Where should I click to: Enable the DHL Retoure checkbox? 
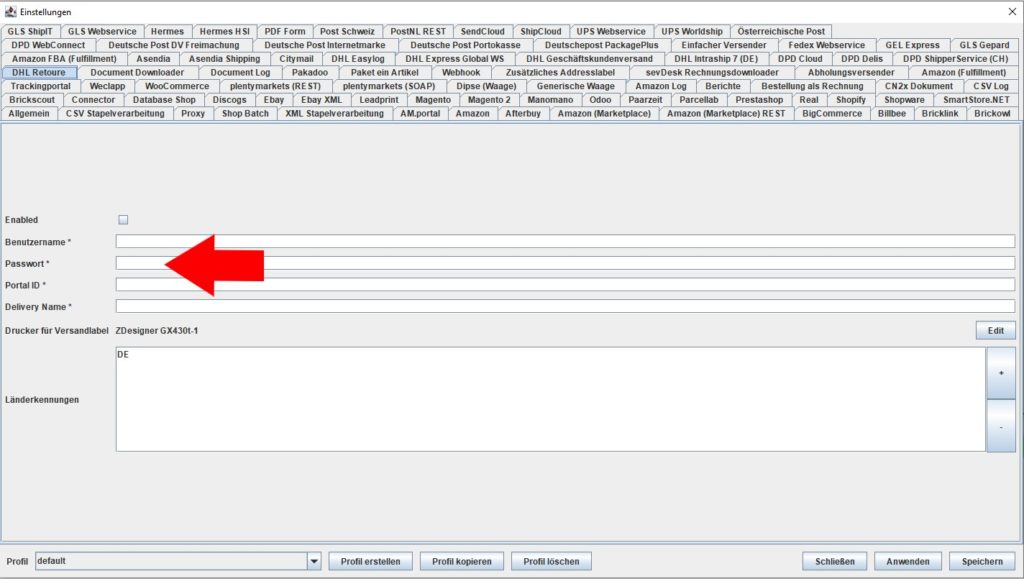tap(123, 220)
